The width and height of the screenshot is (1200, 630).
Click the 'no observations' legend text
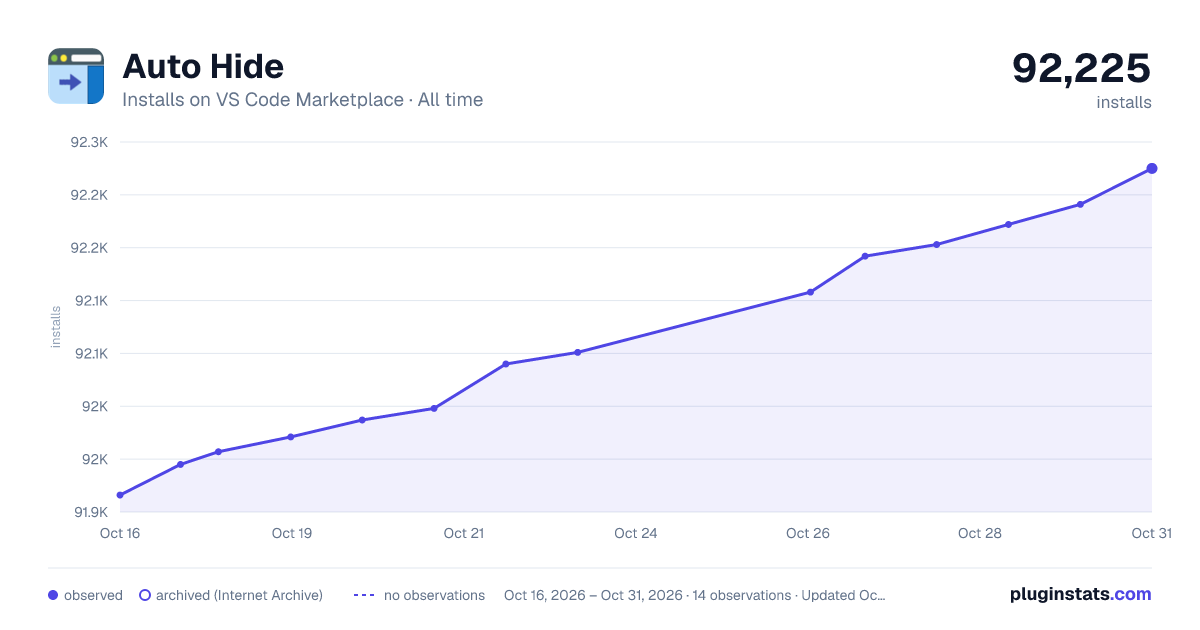[434, 595]
